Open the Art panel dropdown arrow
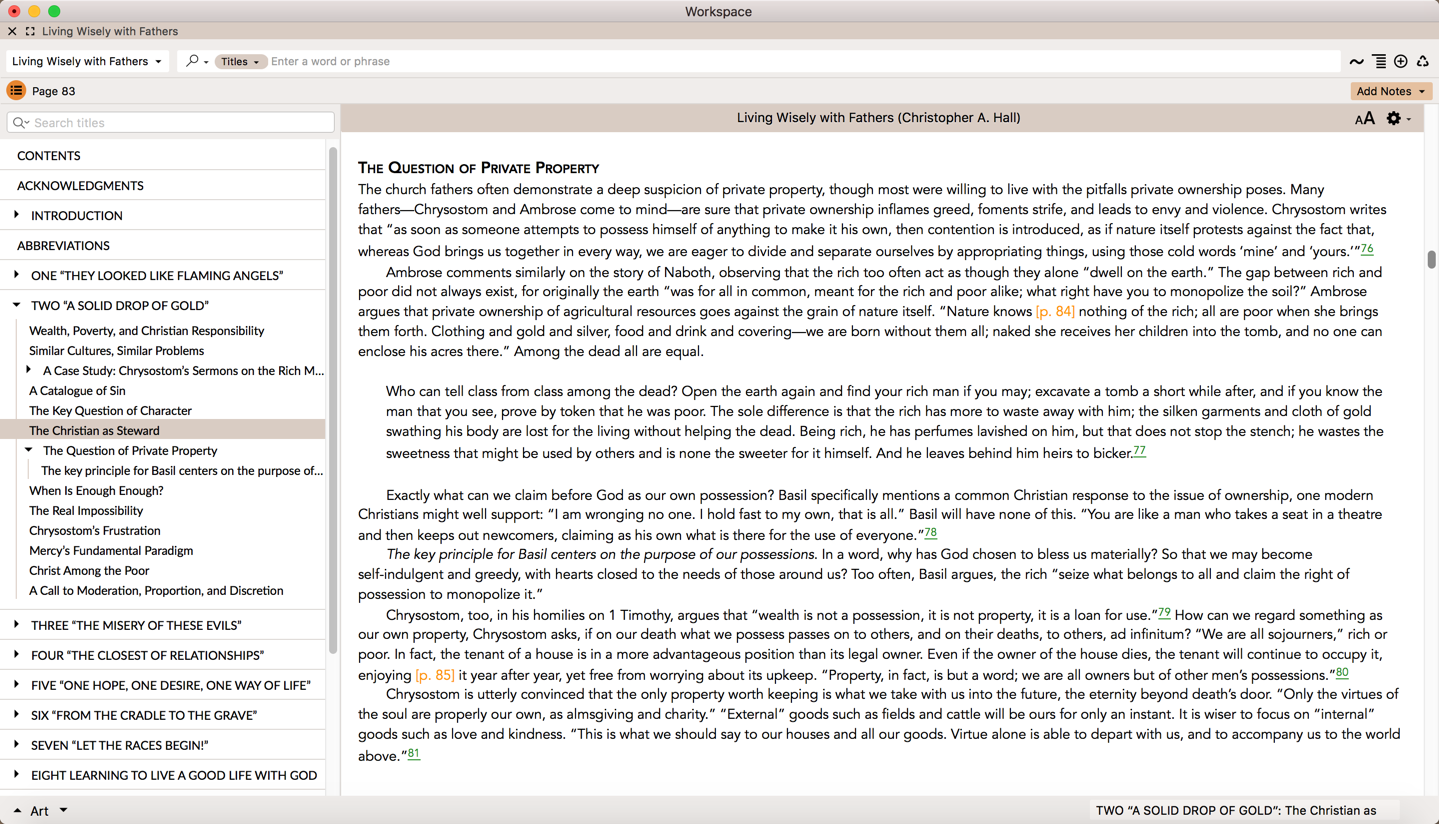The image size is (1439, 824). click(x=63, y=810)
